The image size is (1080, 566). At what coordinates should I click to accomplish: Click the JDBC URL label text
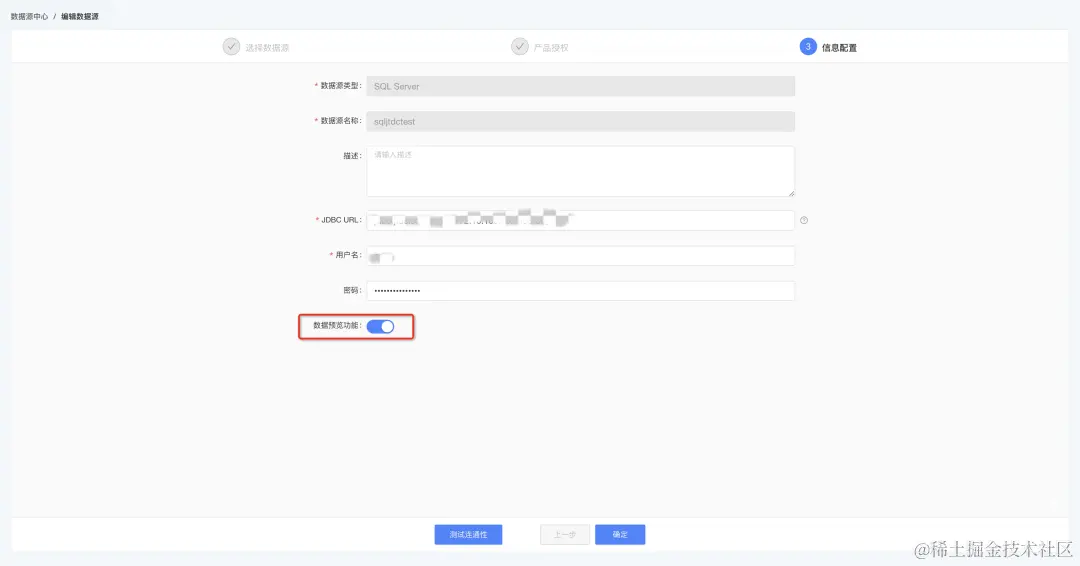click(x=340, y=220)
